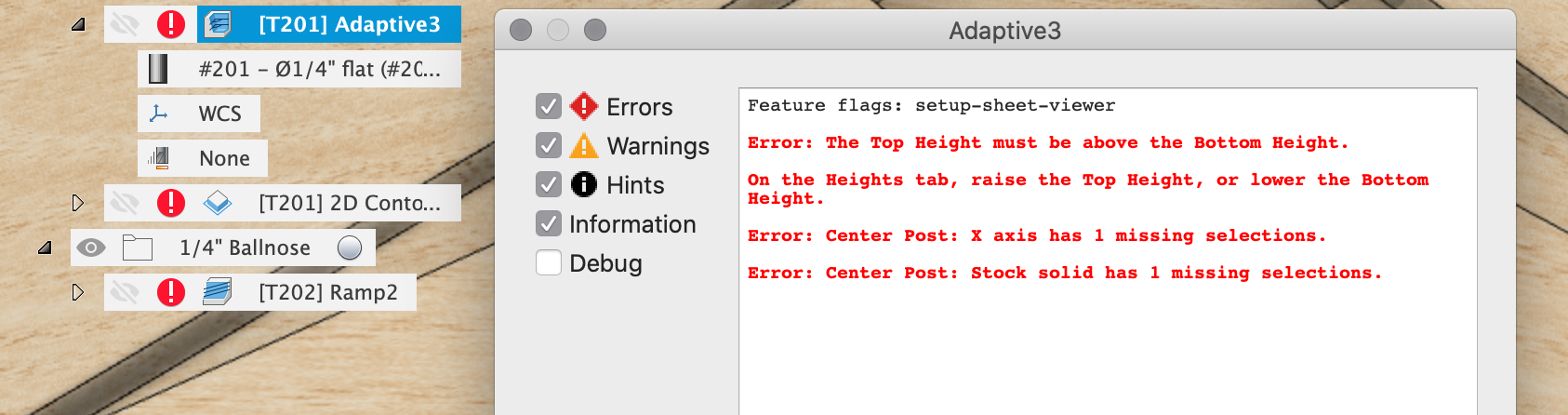
Task: Select the None tree entry
Action: pyautogui.click(x=224, y=158)
